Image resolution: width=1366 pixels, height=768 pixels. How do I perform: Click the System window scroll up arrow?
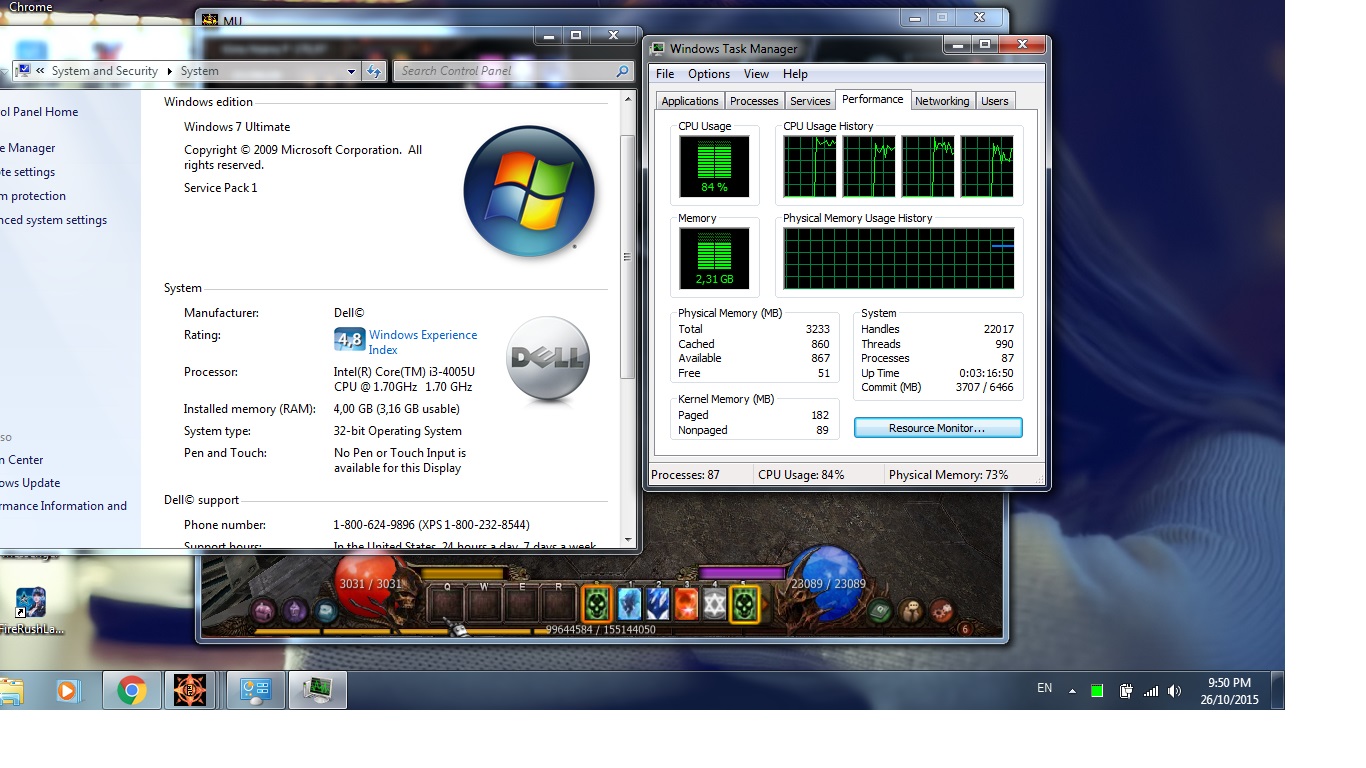pos(628,99)
